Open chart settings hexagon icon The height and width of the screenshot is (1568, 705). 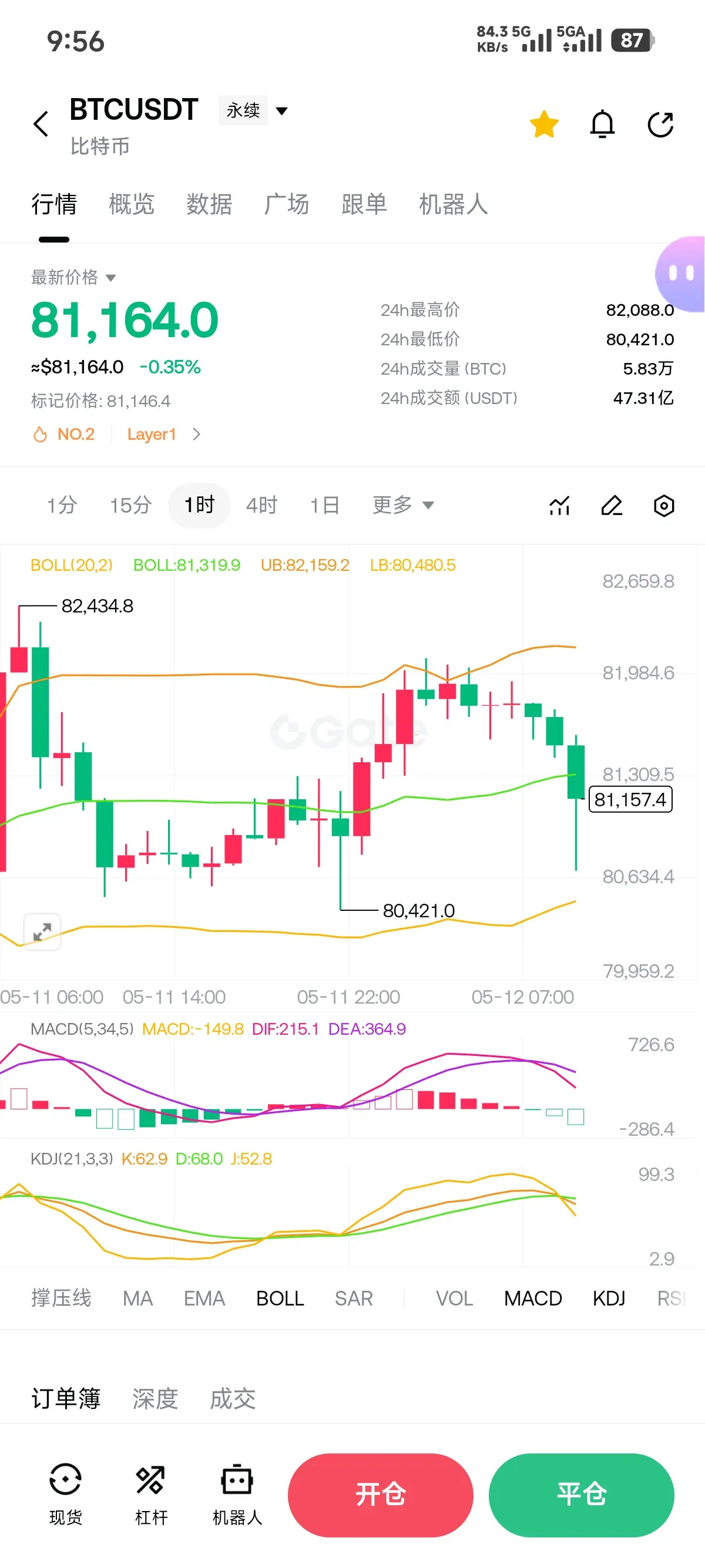(664, 505)
